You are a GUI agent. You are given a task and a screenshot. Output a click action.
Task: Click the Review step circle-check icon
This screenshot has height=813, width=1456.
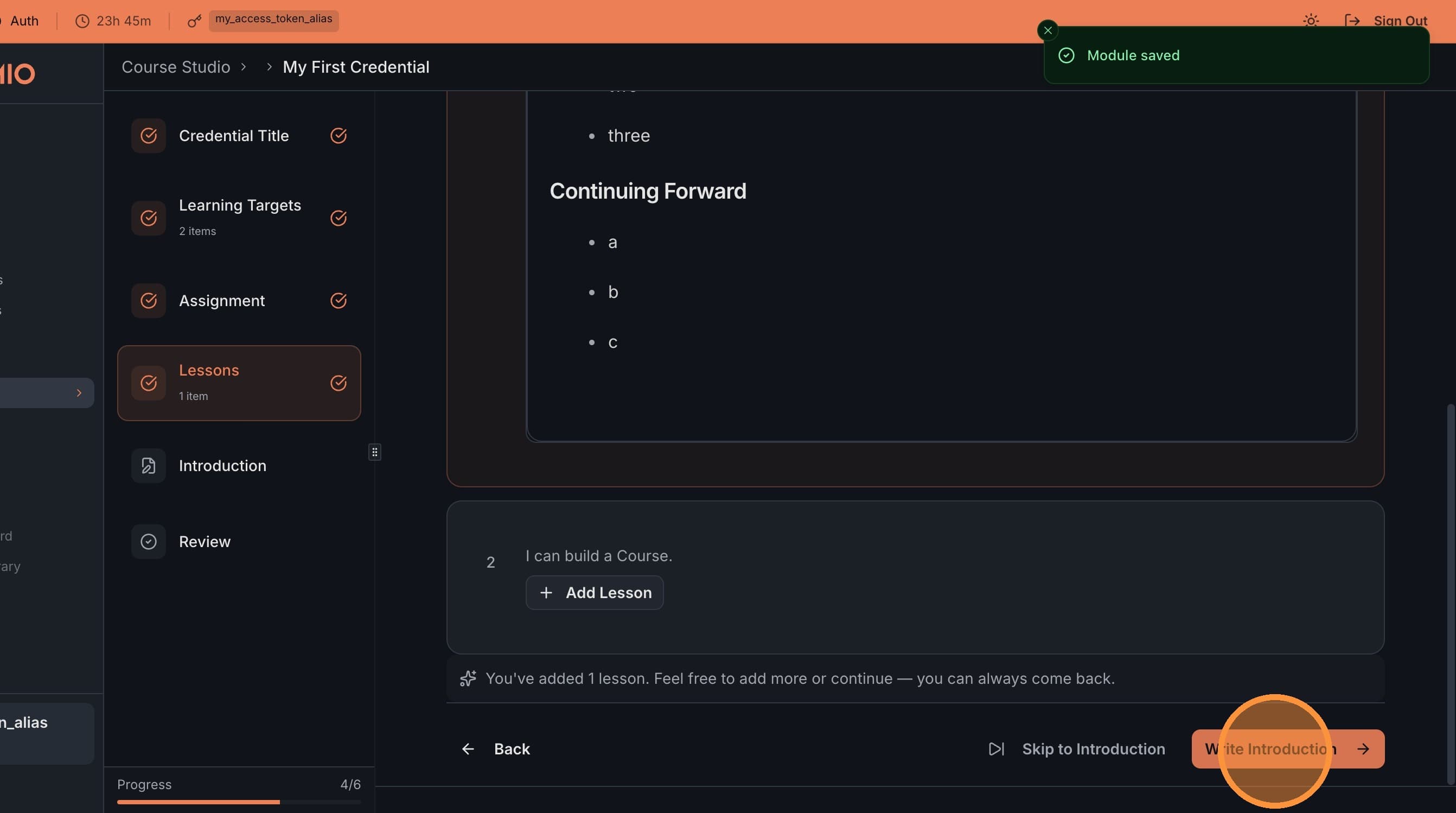(x=148, y=541)
